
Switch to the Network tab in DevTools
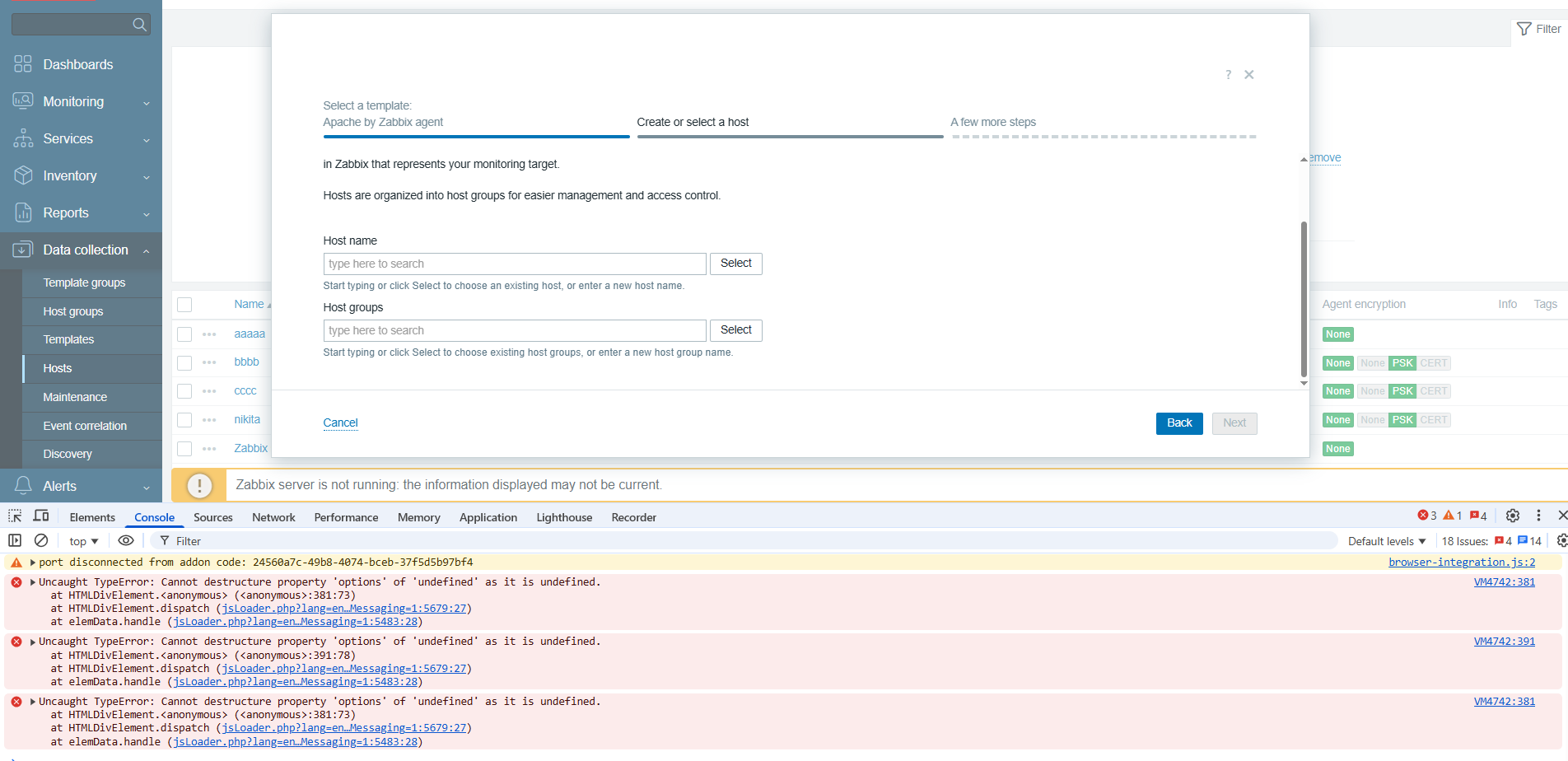(x=273, y=517)
